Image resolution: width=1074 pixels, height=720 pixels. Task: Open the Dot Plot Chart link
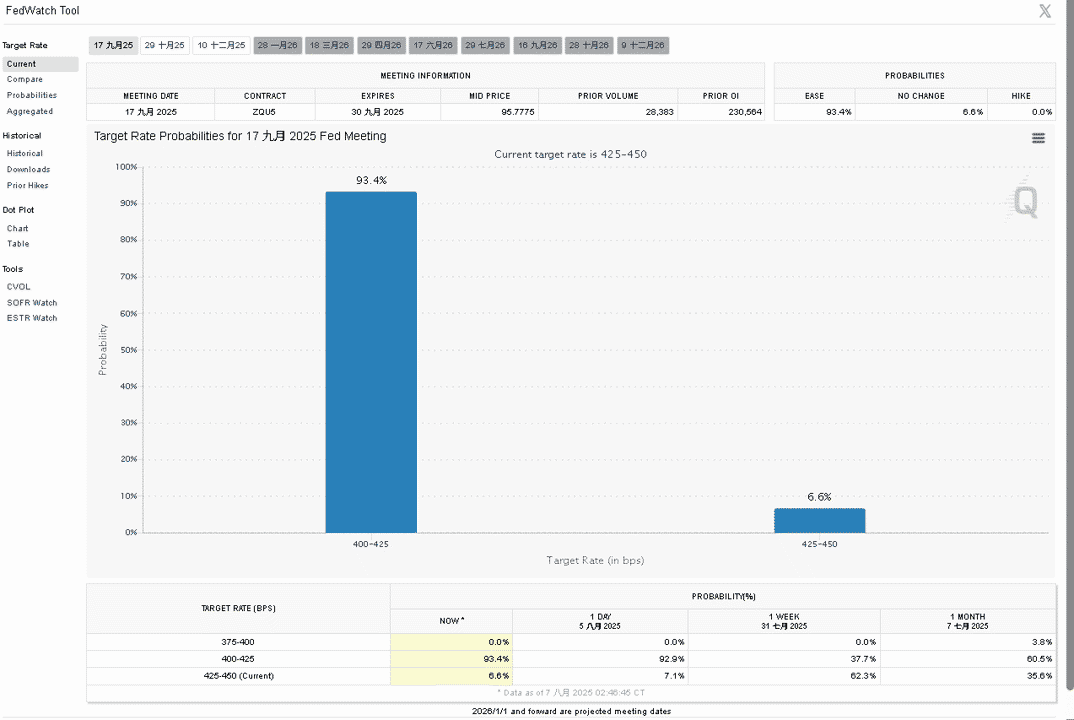18,229
